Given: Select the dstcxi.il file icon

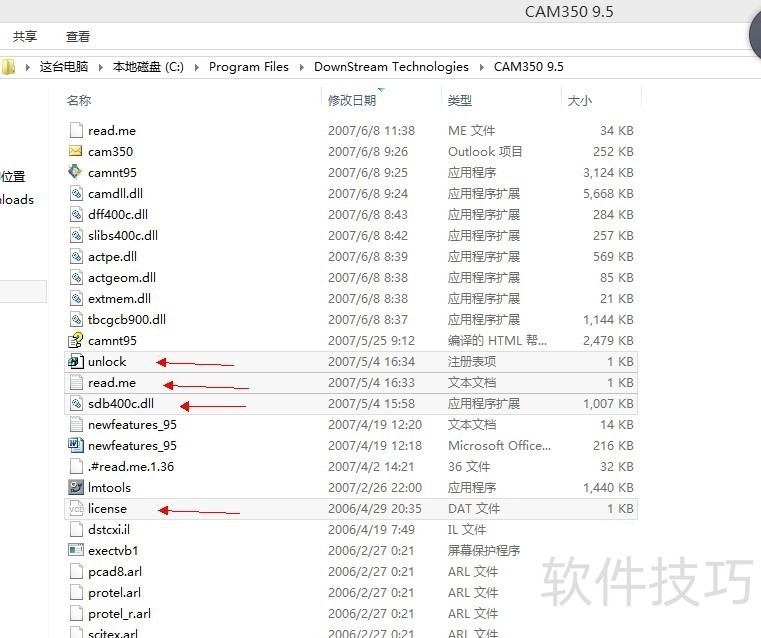Looking at the screenshot, I should tap(76, 529).
